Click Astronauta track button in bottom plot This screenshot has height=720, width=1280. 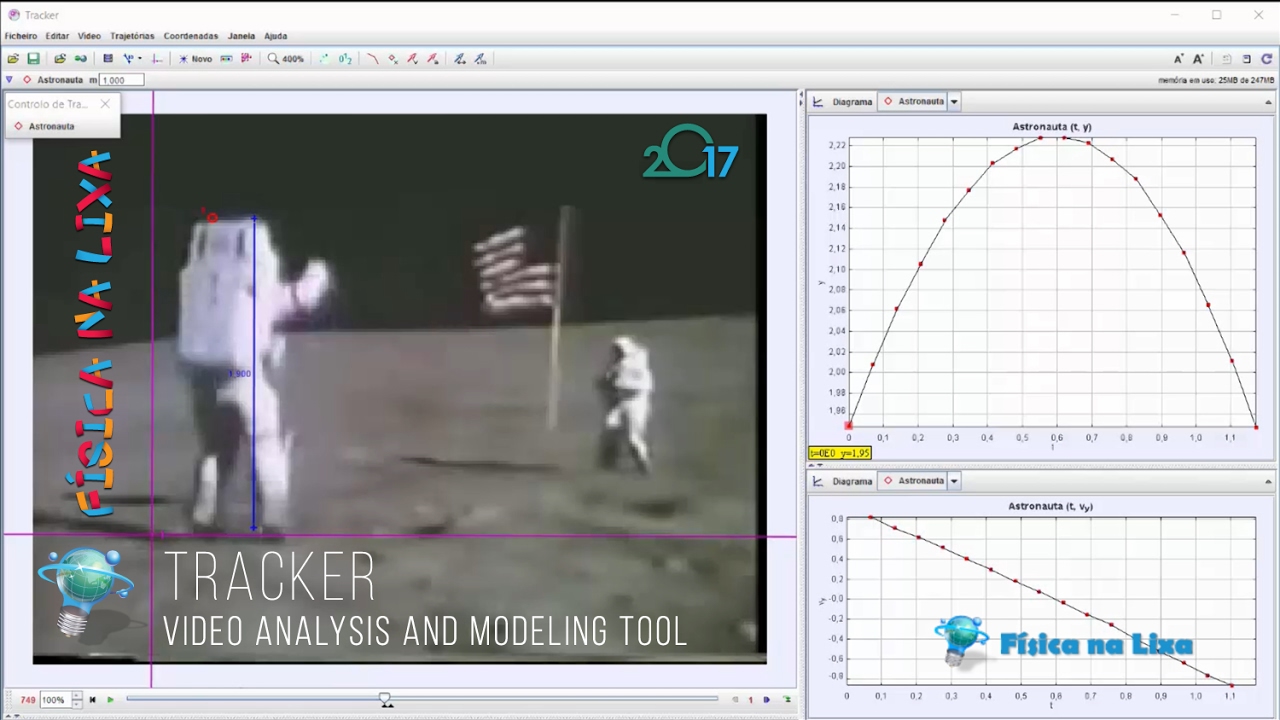(914, 481)
